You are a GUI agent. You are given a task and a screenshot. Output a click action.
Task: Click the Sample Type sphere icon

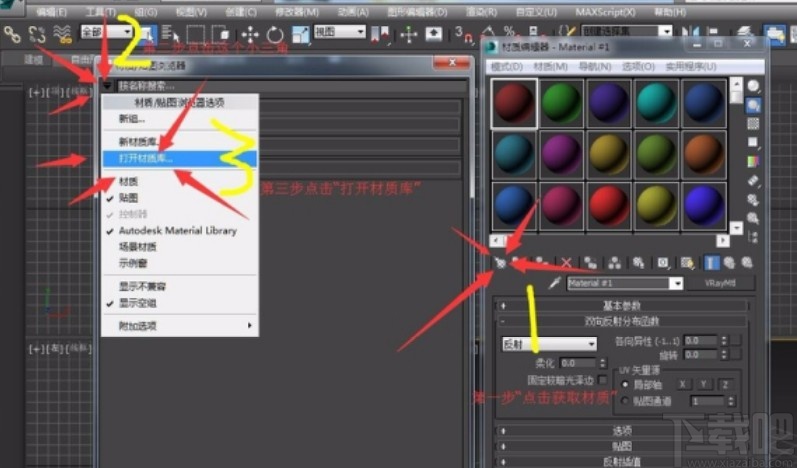(x=753, y=86)
